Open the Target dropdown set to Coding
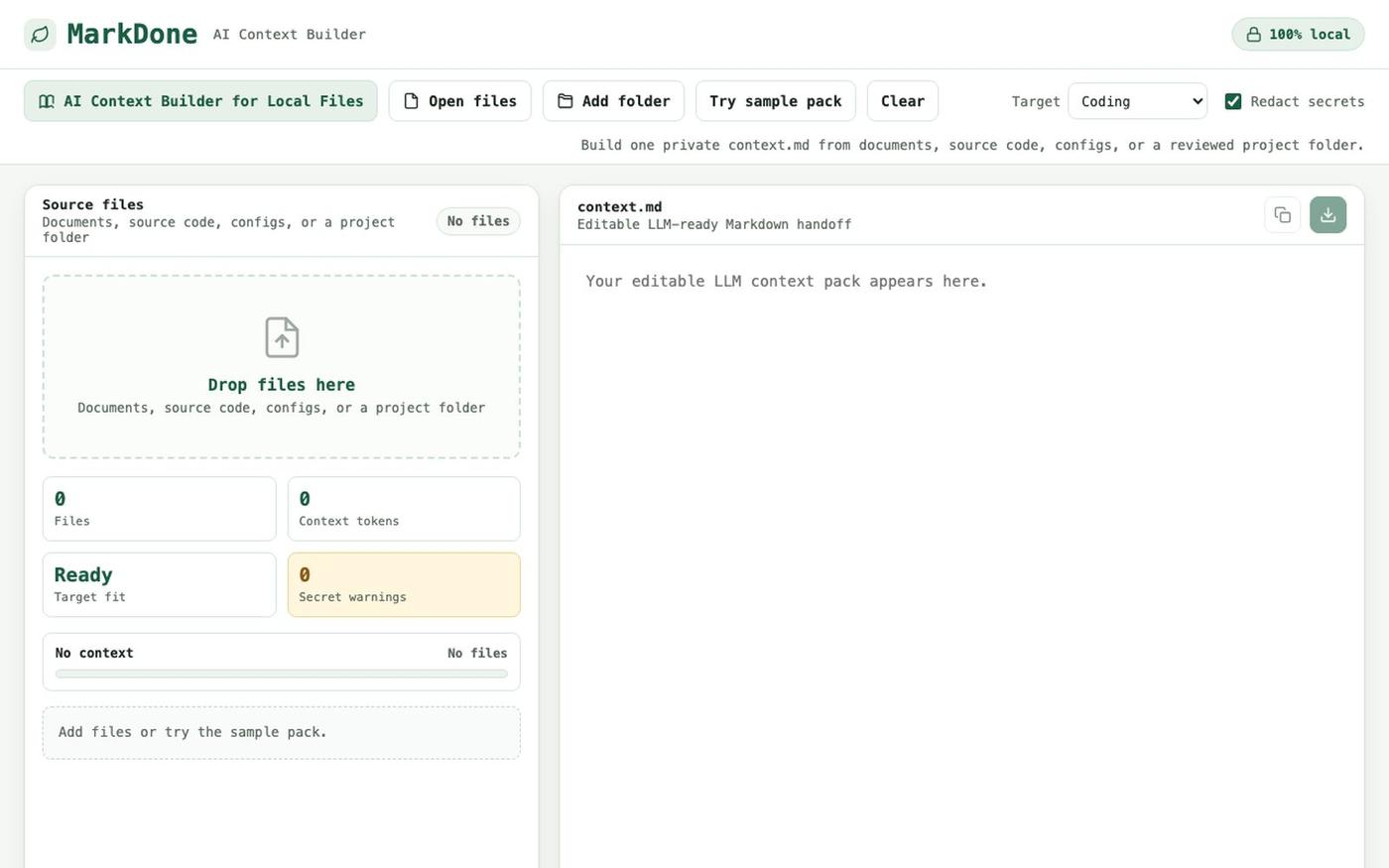The width and height of the screenshot is (1389, 868). pyautogui.click(x=1137, y=101)
